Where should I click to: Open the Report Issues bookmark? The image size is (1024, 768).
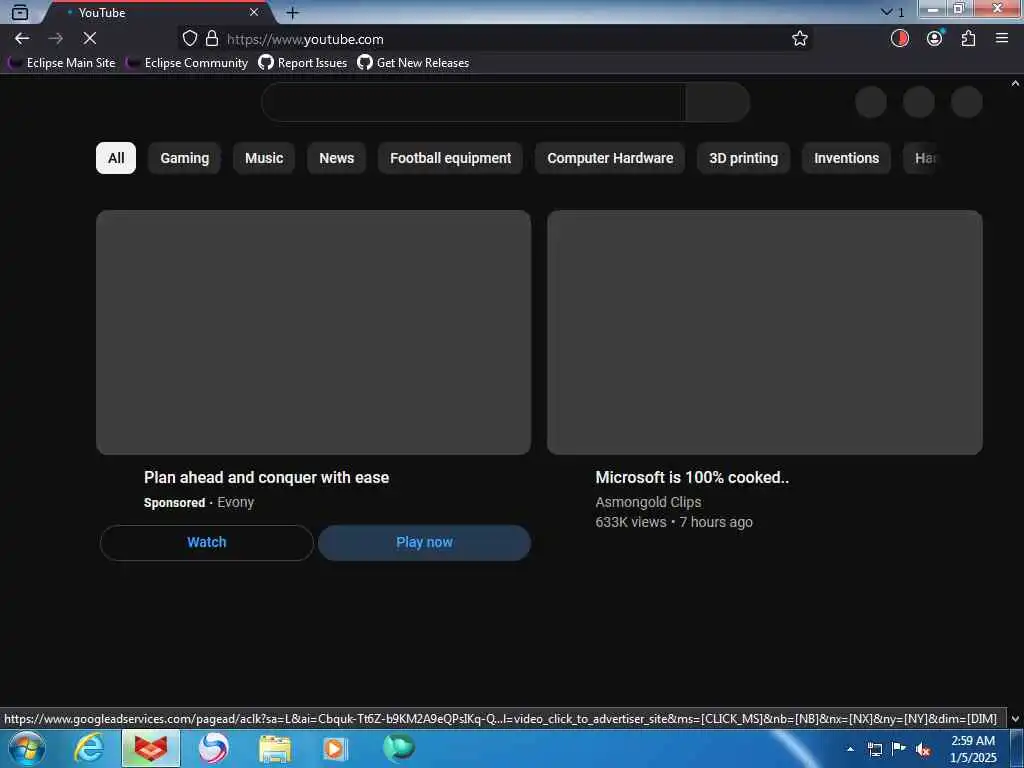click(x=302, y=63)
